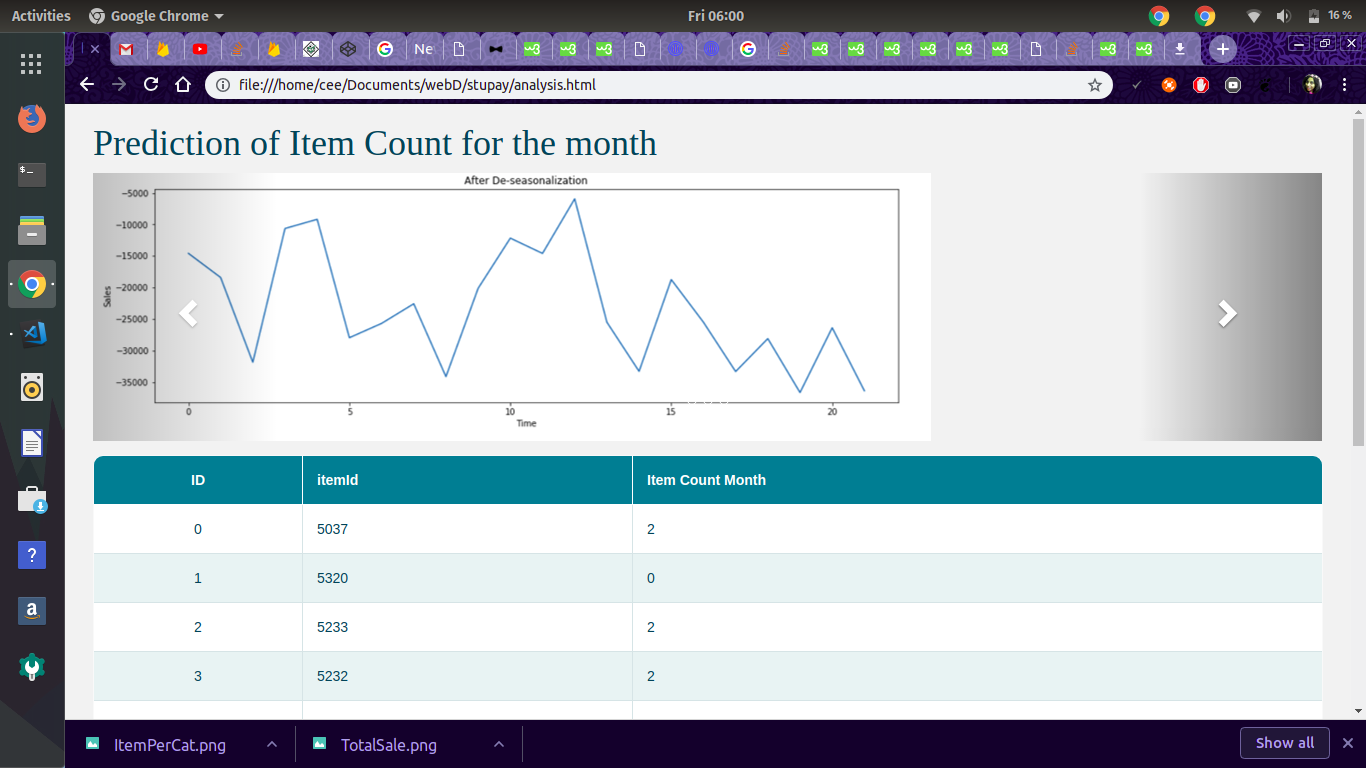The image size is (1366, 768).
Task: Open Rhythmbox speaker icon in dock
Action: point(32,387)
